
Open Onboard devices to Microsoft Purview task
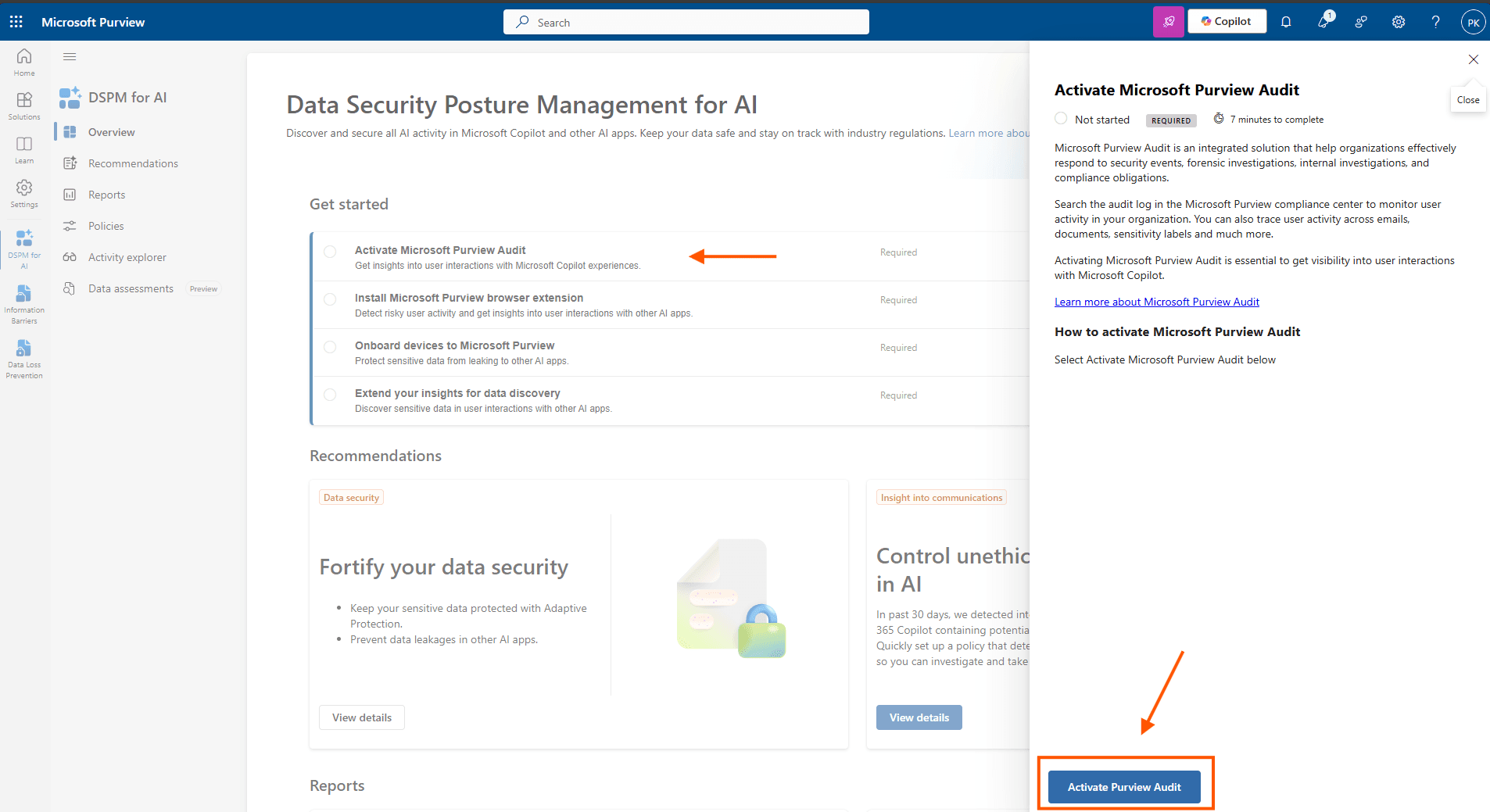(x=454, y=345)
